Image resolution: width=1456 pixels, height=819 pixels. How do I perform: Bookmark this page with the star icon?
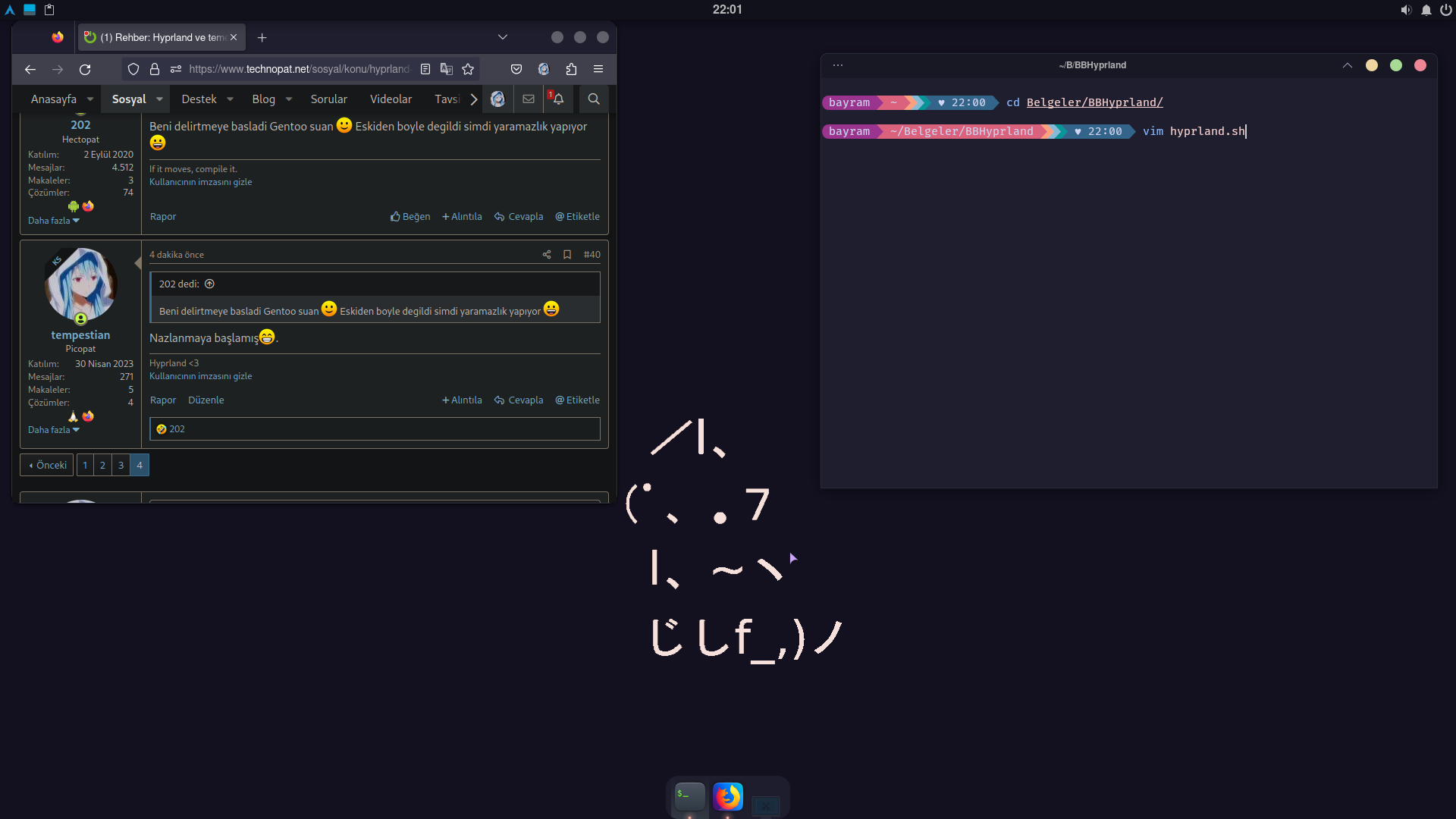[468, 69]
